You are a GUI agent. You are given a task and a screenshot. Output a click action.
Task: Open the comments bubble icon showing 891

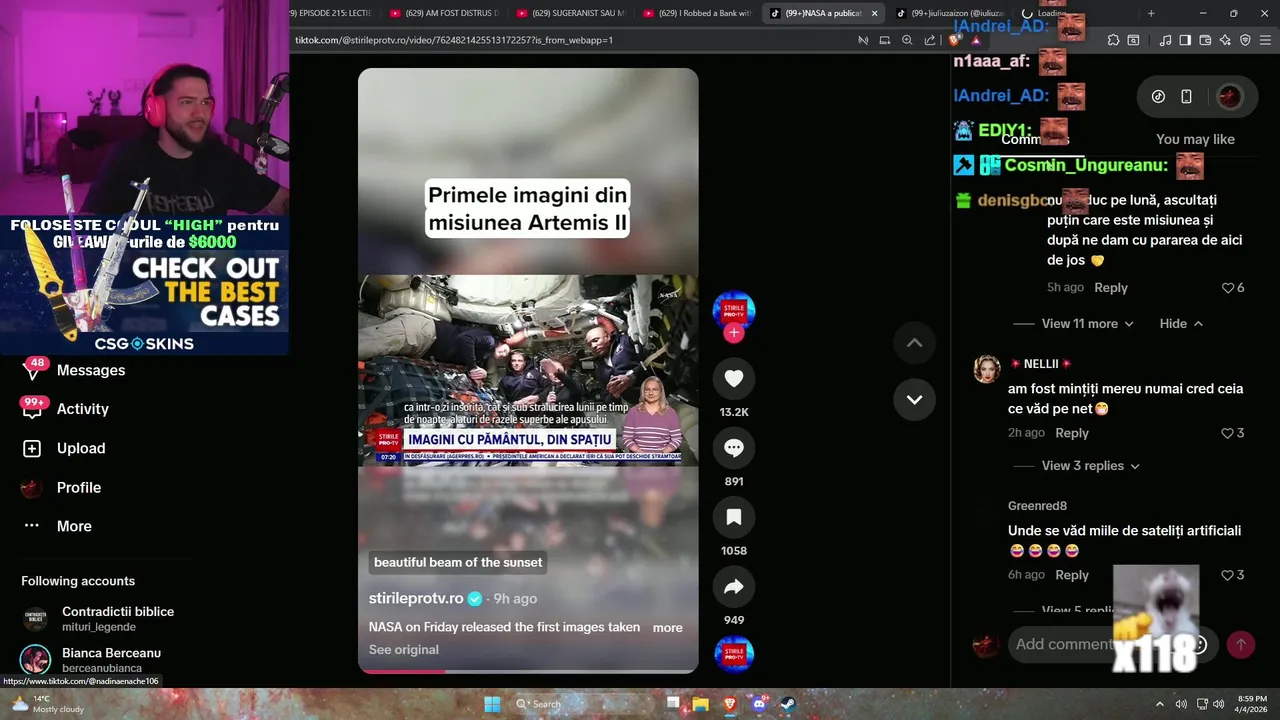(734, 448)
